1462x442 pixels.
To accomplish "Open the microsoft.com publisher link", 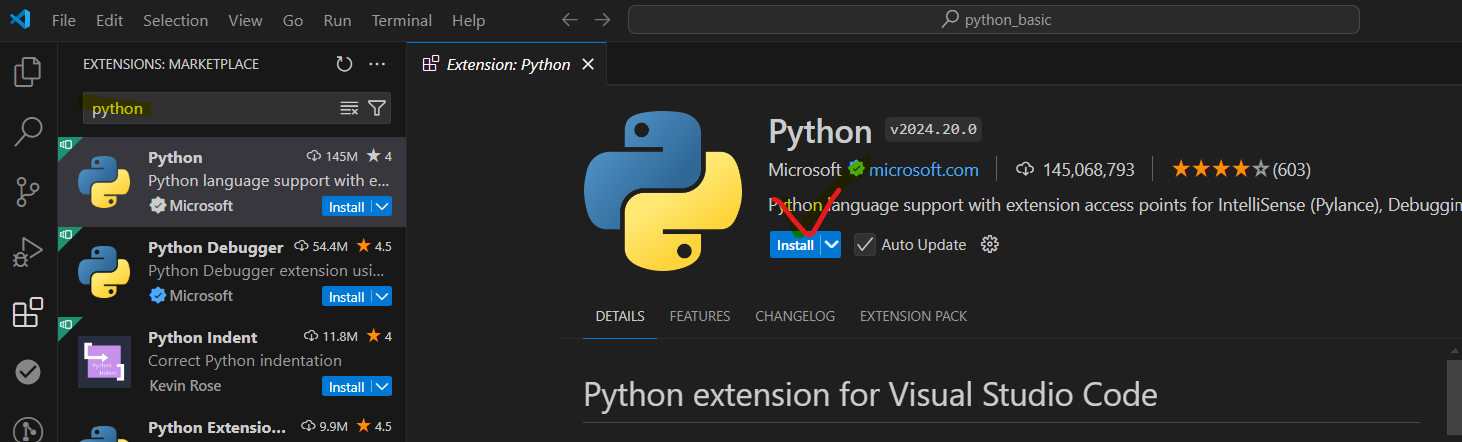I will pyautogui.click(x=924, y=169).
